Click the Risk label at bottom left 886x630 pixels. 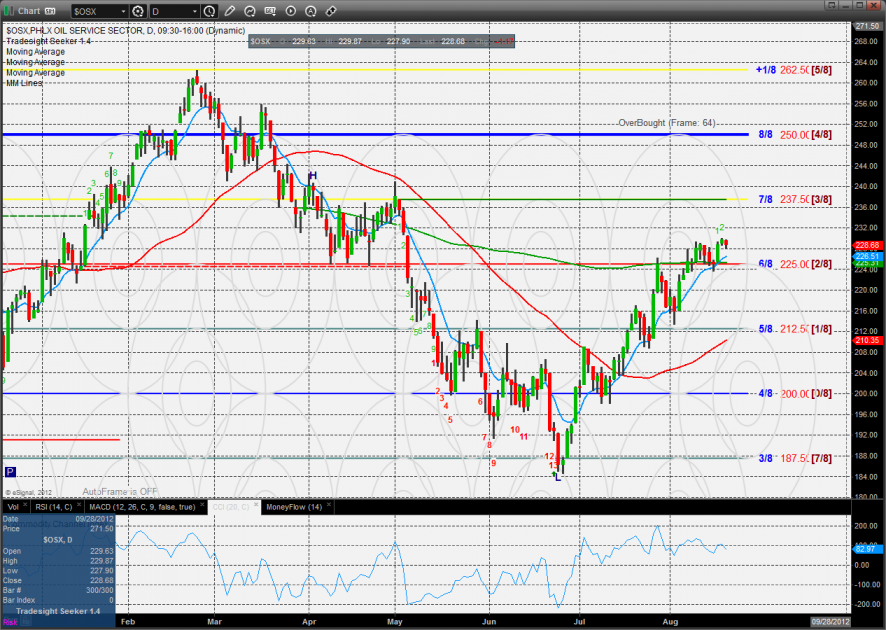tap(10, 622)
